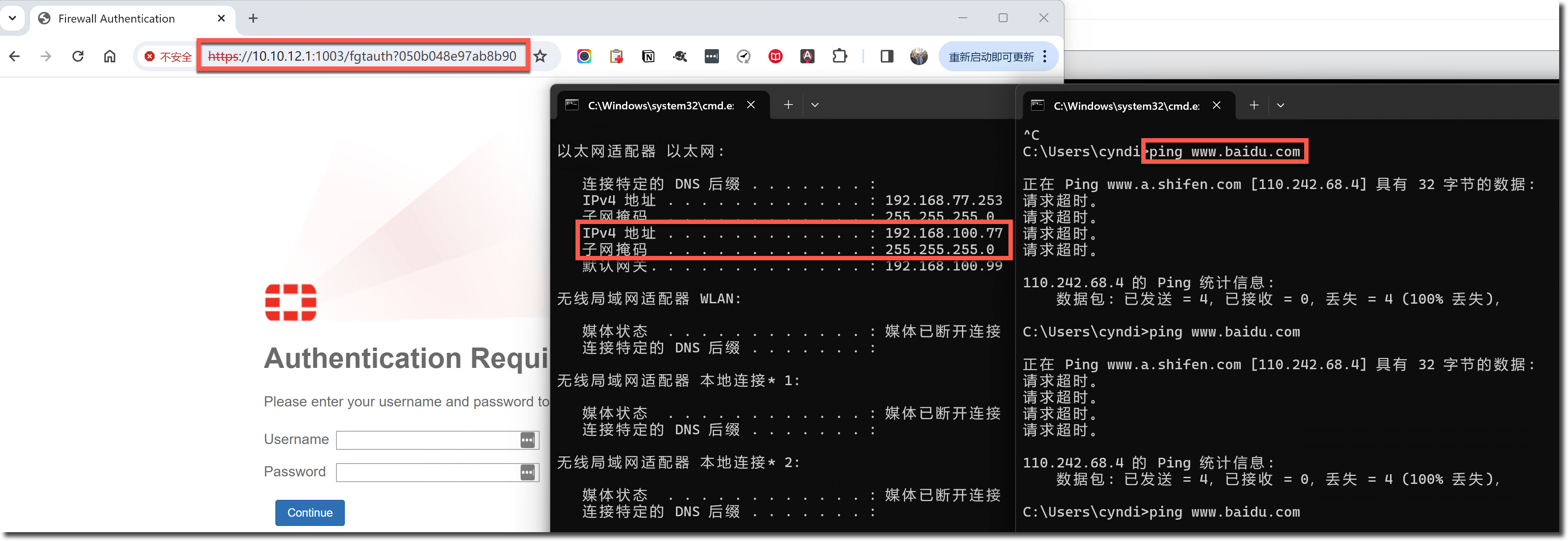Screen dimensions: 1568x541
Task: Expand the right terminal's profile dropdown arrow
Action: [1281, 105]
